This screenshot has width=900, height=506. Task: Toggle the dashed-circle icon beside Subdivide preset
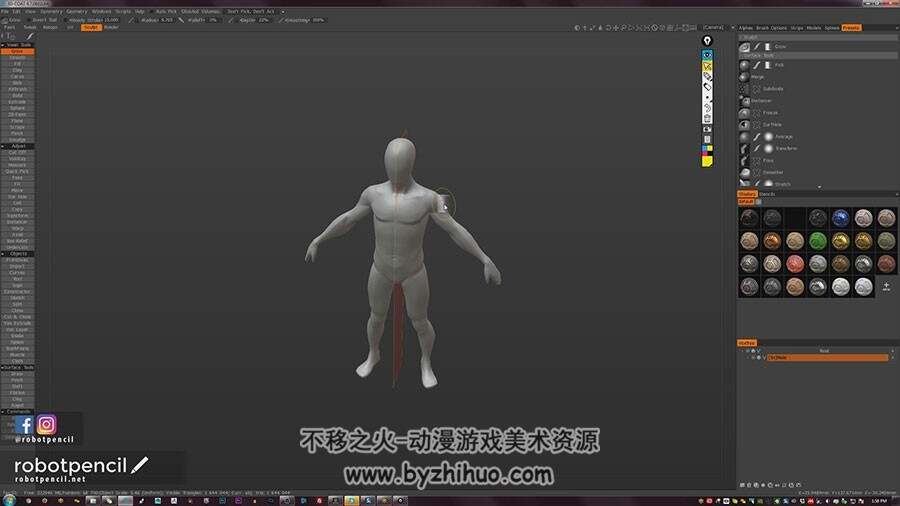pos(757,89)
